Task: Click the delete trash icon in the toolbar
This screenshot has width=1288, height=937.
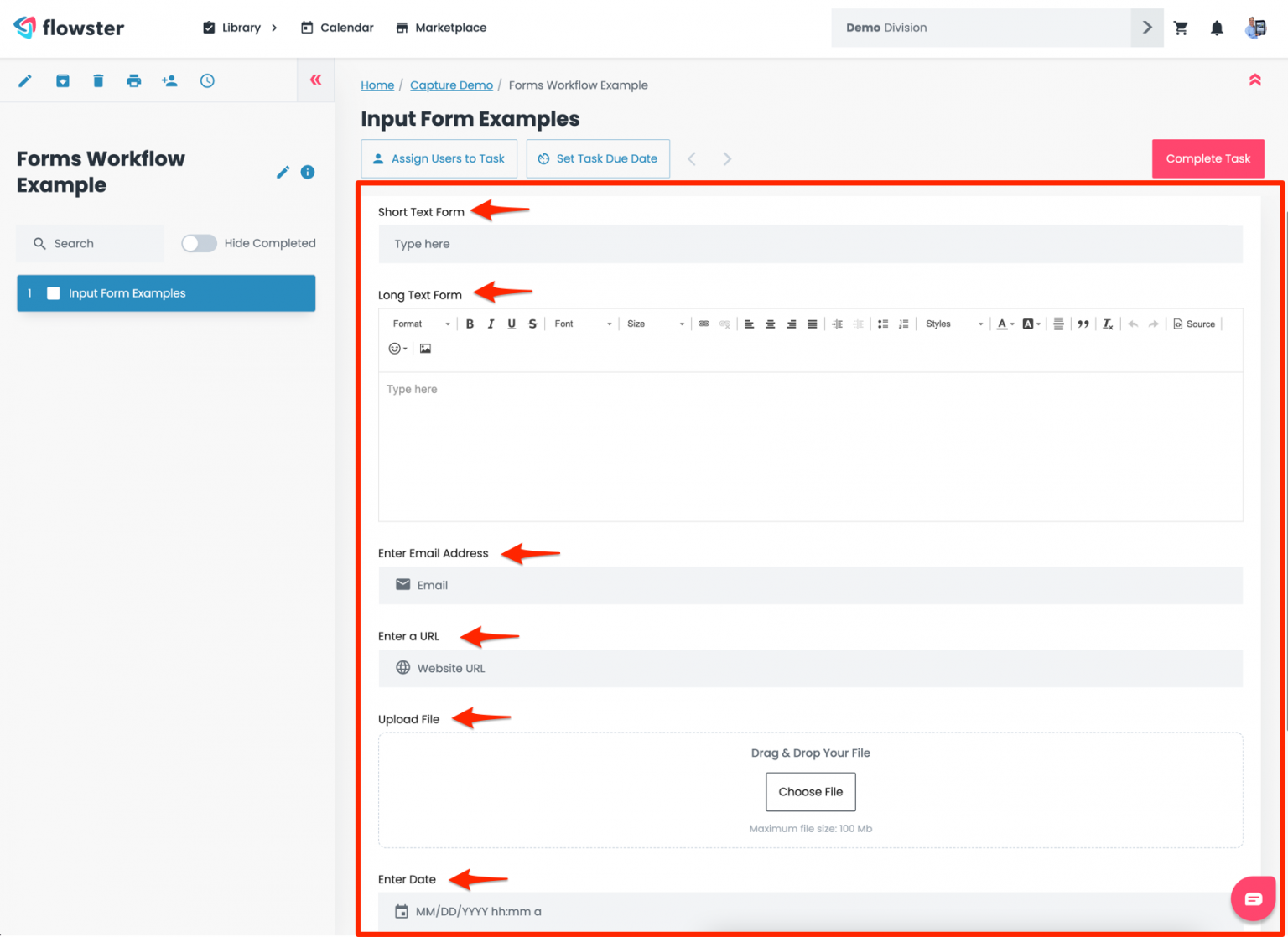Action: 98,80
